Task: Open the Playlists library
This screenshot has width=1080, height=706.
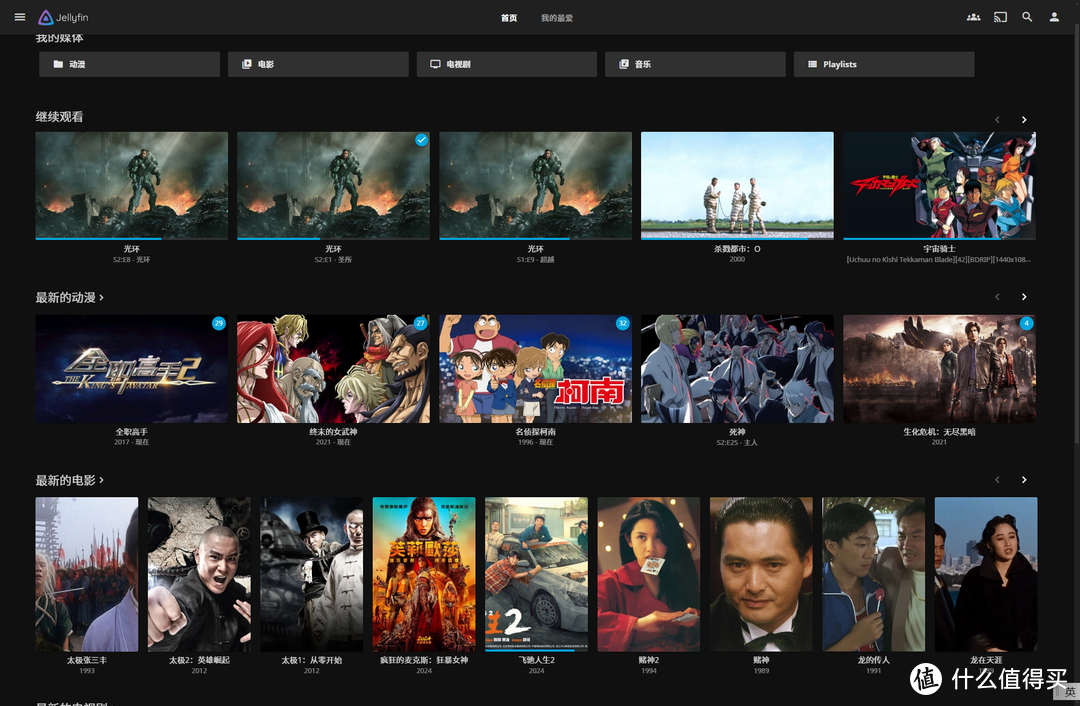Action: [884, 64]
